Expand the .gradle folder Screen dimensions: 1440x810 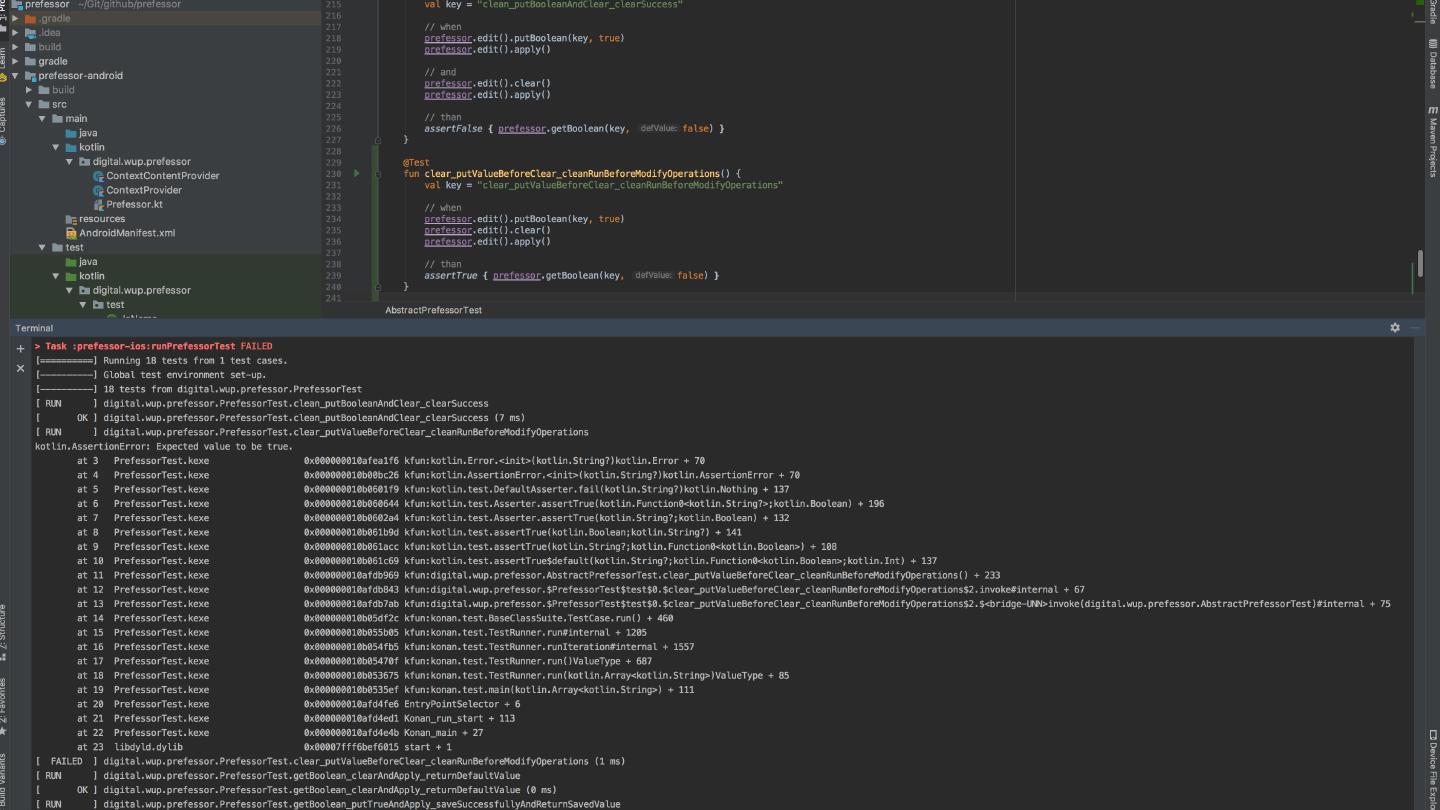pos(15,19)
